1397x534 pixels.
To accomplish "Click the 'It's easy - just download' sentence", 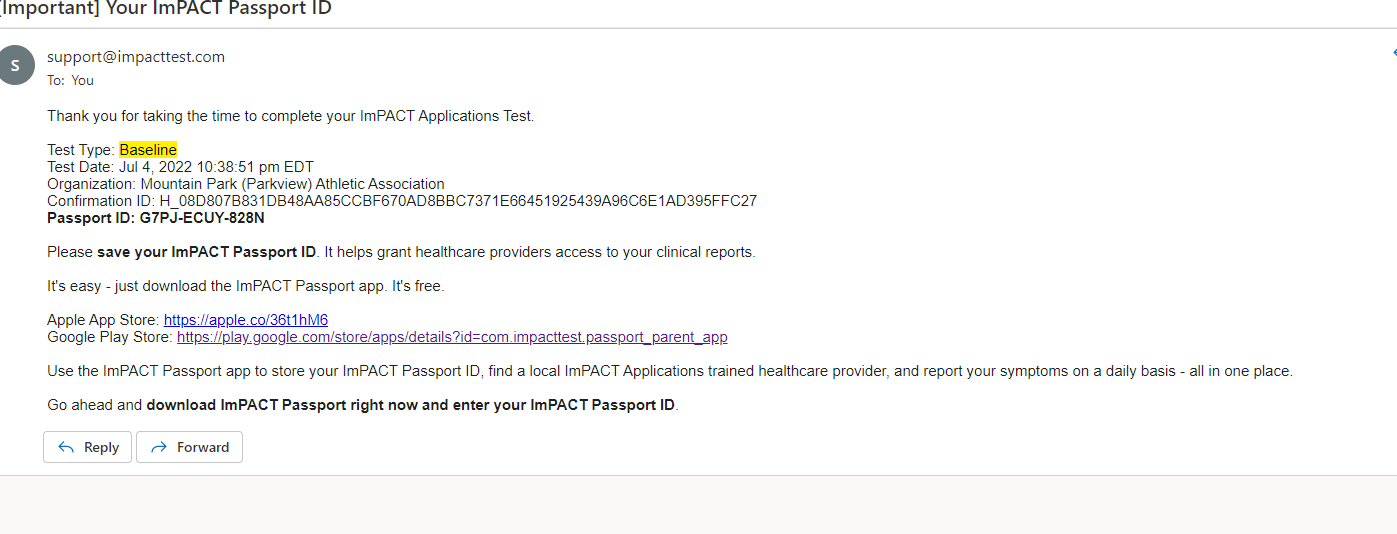I will click(x=245, y=286).
